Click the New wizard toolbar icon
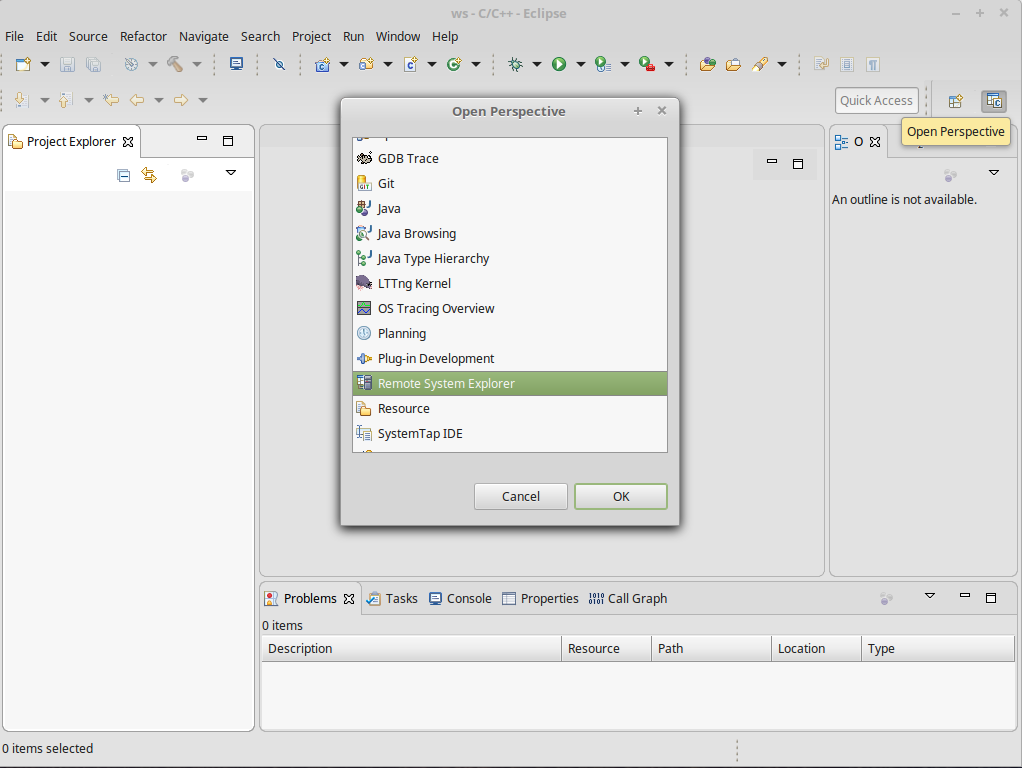The width and height of the screenshot is (1022, 768). pos(23,64)
